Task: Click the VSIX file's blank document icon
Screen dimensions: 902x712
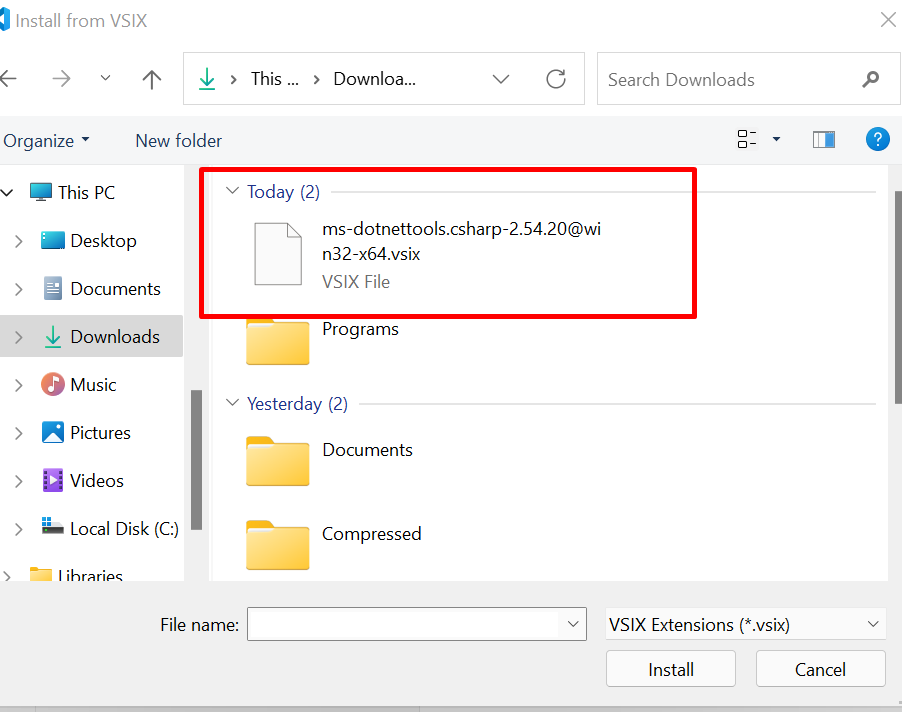Action: (278, 254)
